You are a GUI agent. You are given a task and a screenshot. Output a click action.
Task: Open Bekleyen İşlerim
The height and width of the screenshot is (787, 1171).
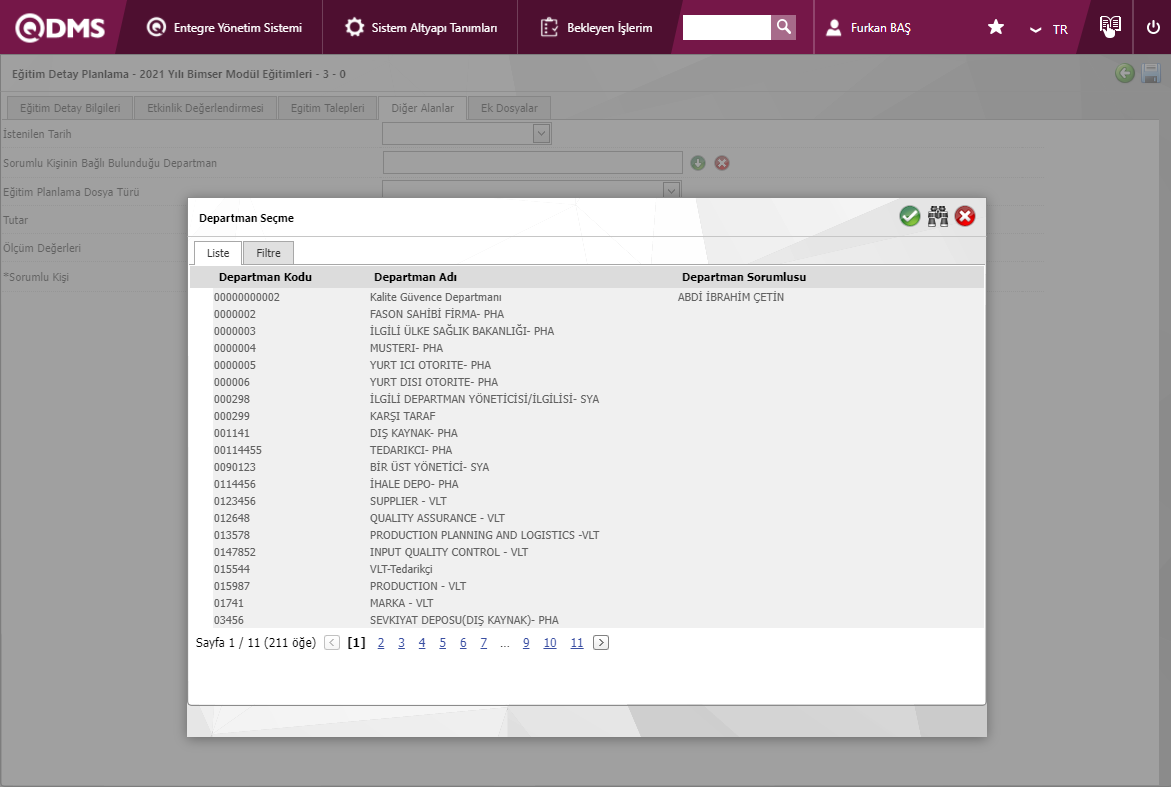[597, 28]
